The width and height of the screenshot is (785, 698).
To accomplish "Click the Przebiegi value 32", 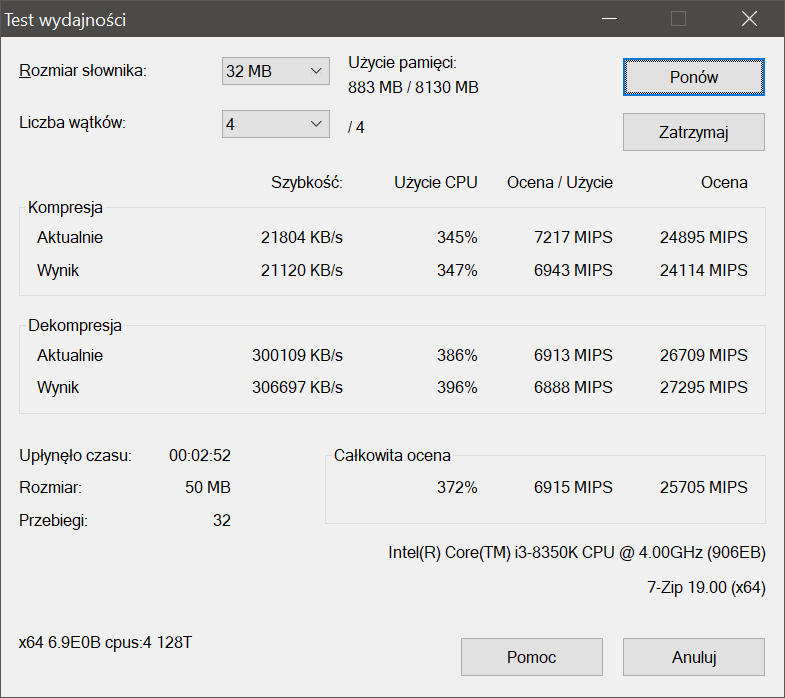I will pyautogui.click(x=222, y=521).
